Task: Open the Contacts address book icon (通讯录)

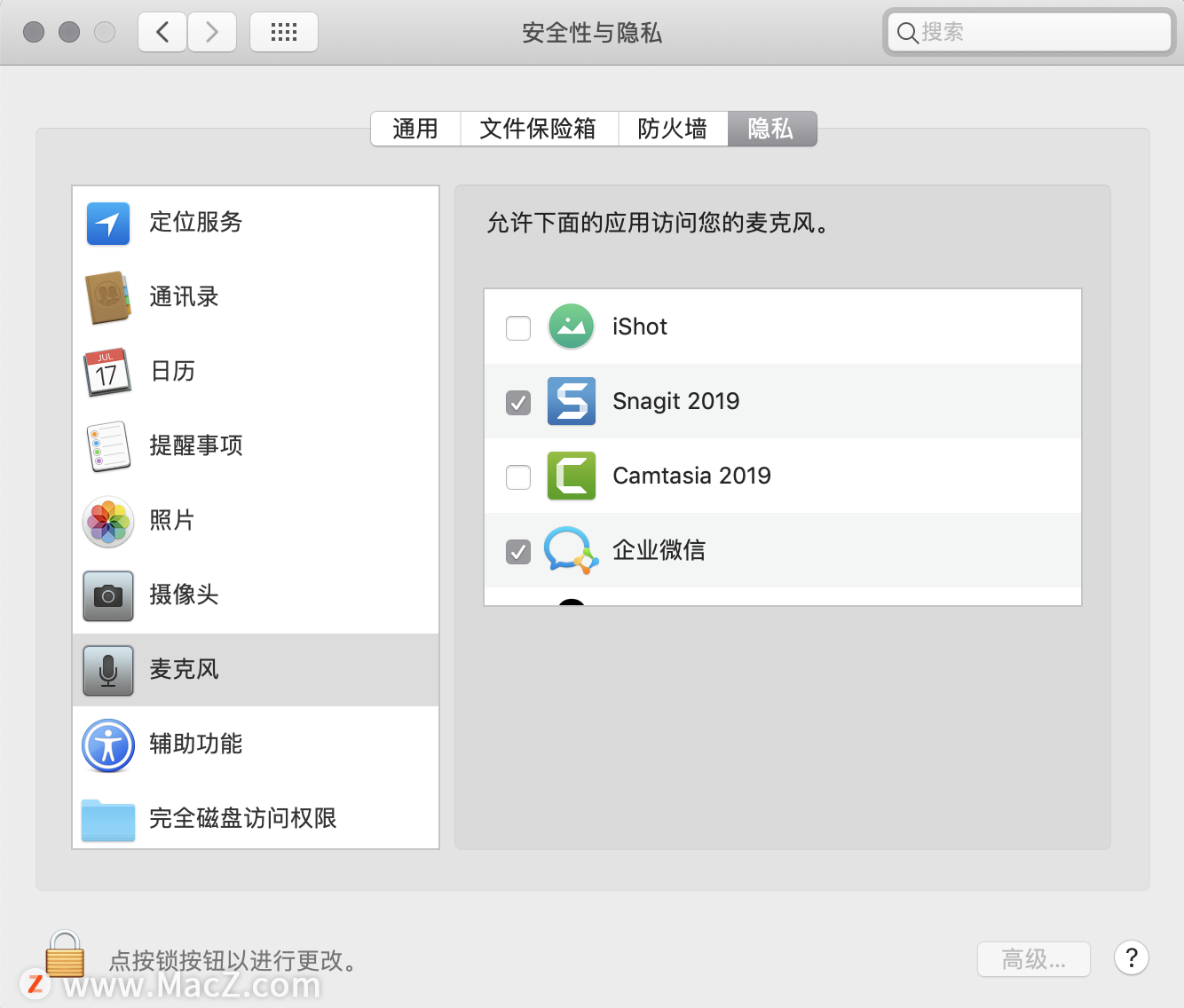Action: 108,297
